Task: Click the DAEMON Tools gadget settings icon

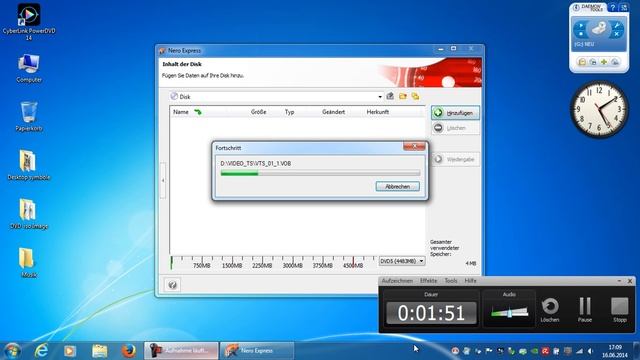Action: click(x=624, y=7)
